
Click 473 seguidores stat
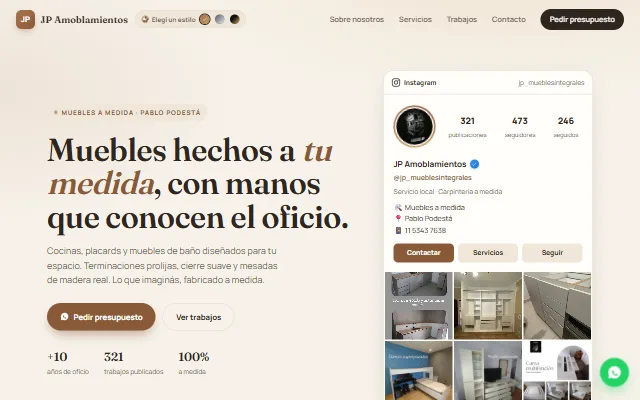coord(520,127)
